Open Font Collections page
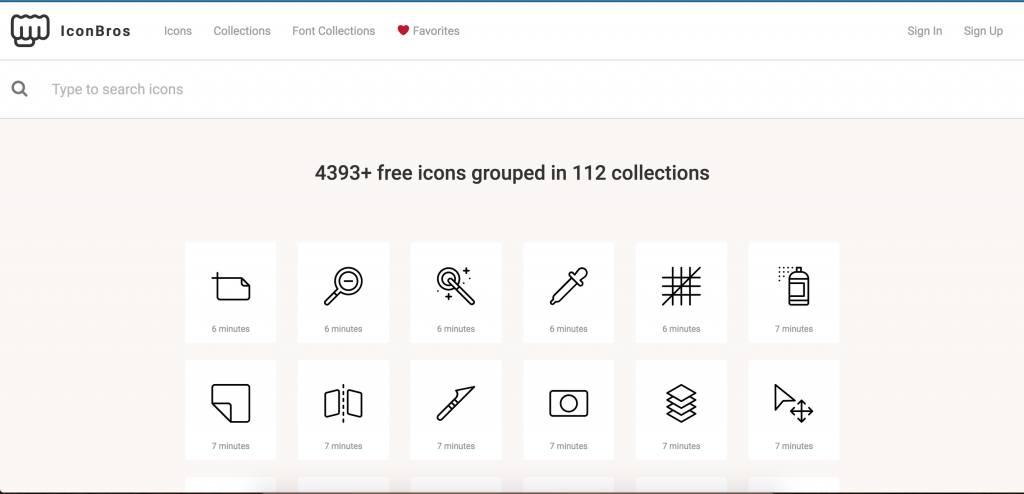Image resolution: width=1024 pixels, height=494 pixels. point(334,31)
